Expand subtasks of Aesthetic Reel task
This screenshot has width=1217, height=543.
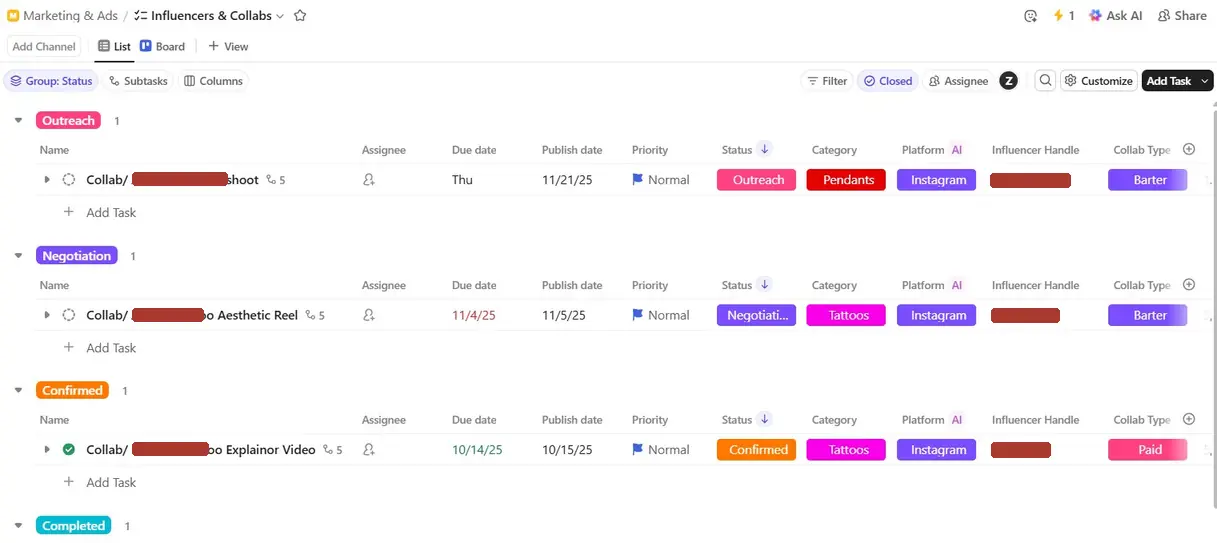coord(47,315)
